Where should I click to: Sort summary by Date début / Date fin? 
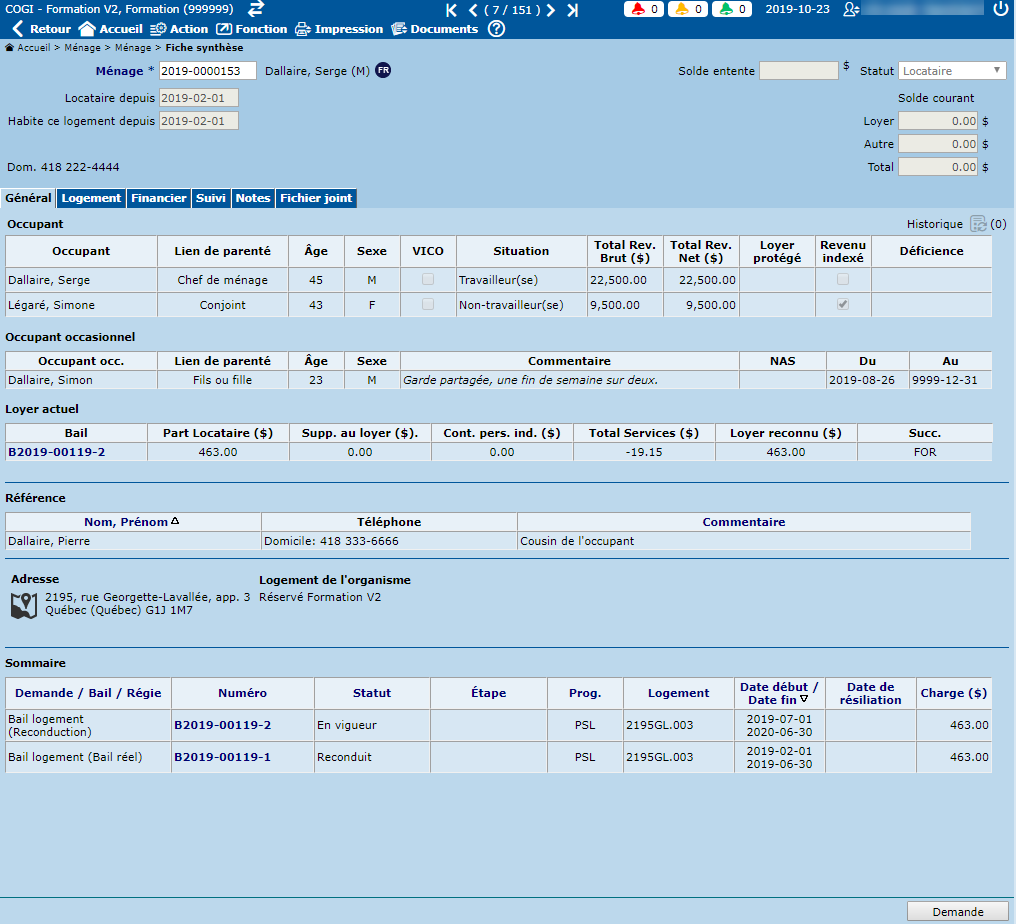pos(778,693)
